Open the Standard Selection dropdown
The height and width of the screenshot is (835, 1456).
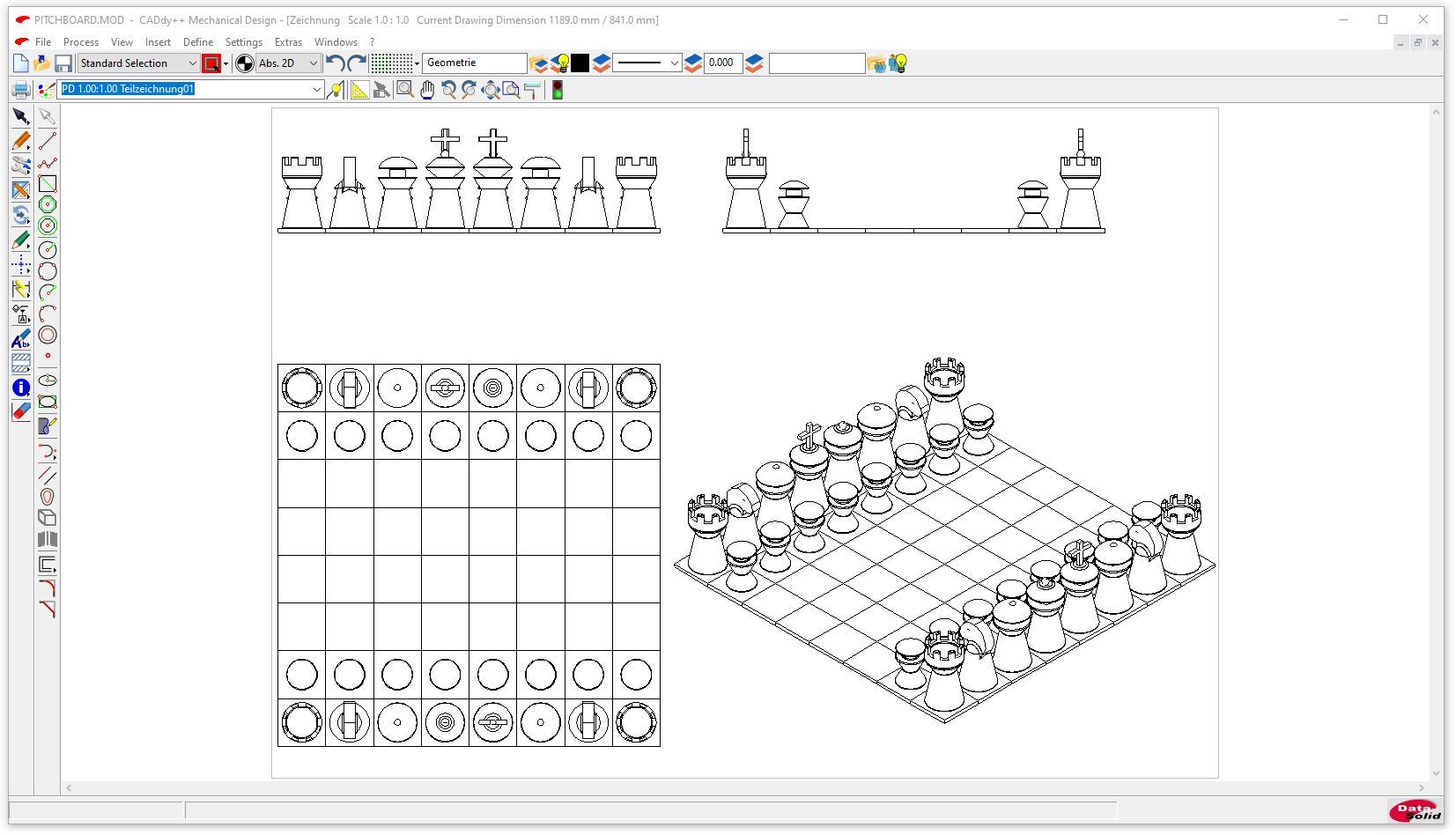[138, 63]
